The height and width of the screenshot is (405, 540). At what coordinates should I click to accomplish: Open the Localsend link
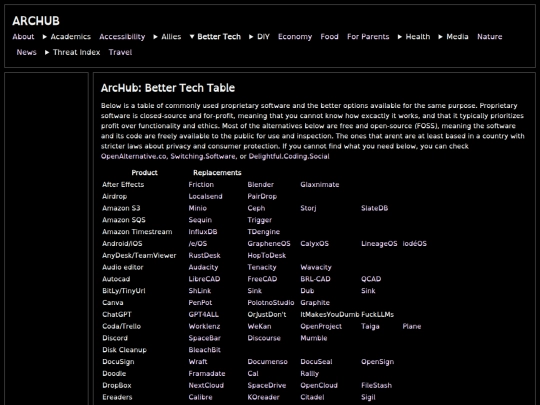[x=206, y=196]
